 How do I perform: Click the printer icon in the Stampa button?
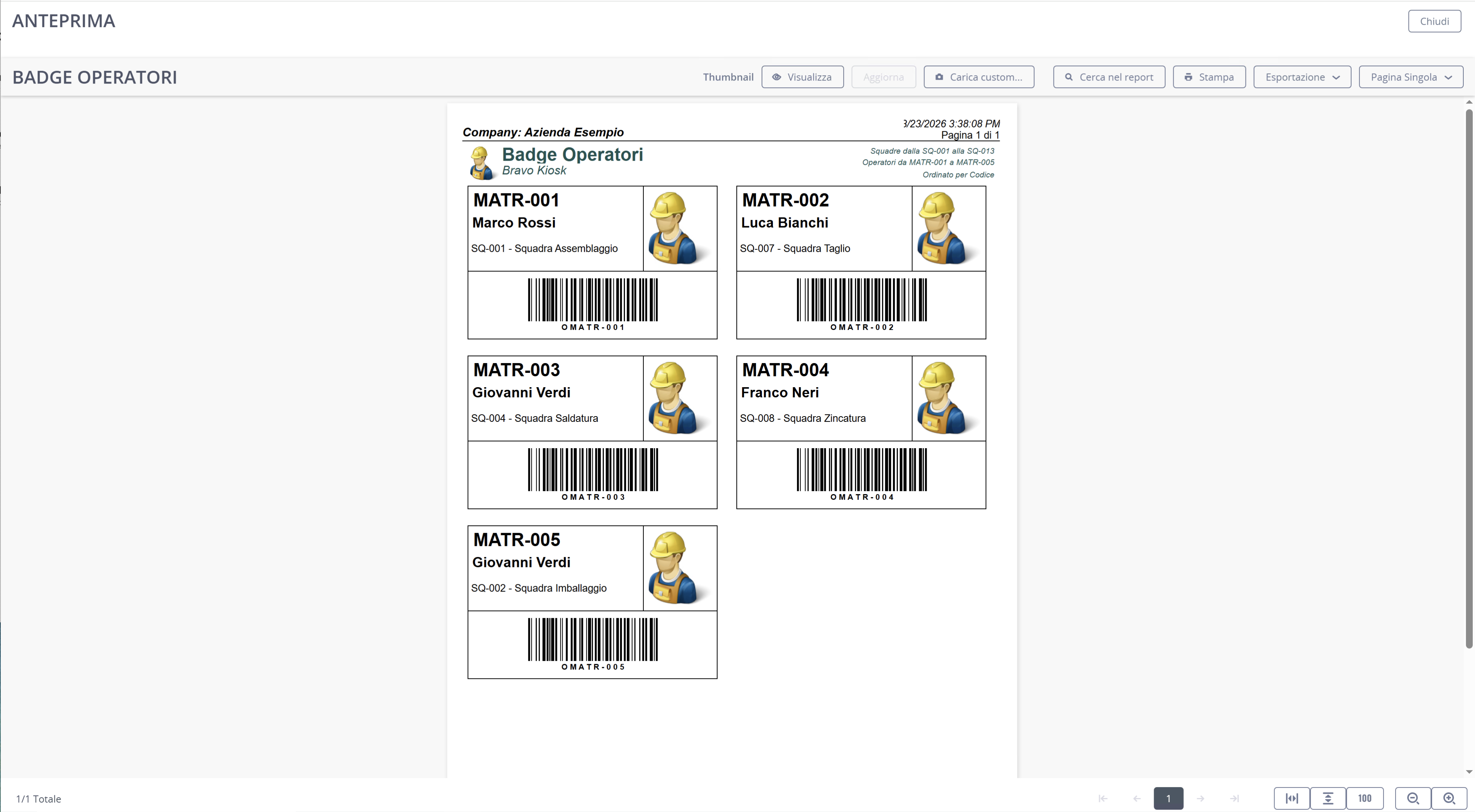[1188, 77]
